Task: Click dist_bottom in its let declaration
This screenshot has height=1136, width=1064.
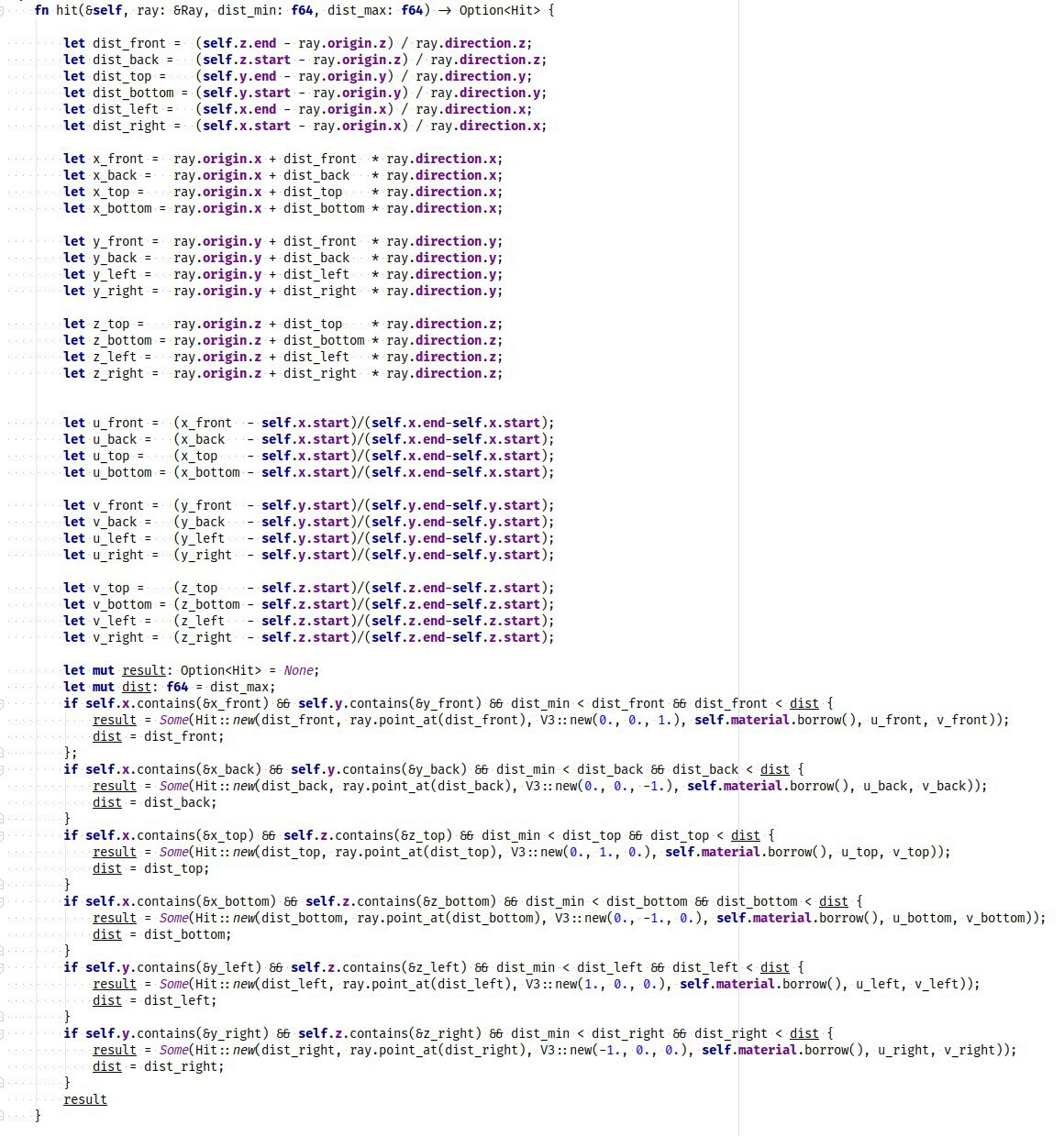Action: [x=133, y=93]
